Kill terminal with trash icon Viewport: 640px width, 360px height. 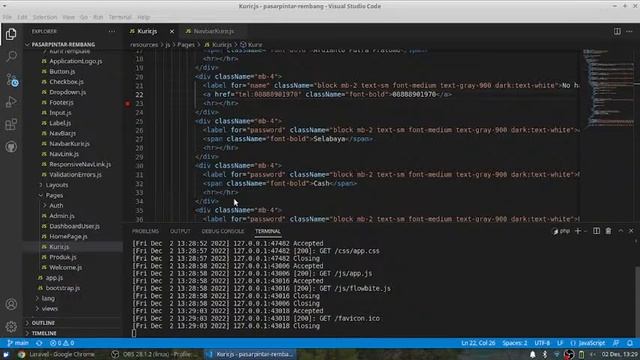pos(608,231)
